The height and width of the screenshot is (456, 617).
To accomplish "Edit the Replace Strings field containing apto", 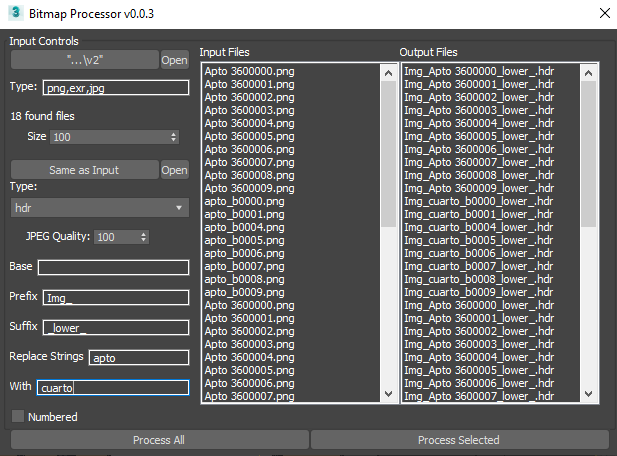I will point(139,357).
